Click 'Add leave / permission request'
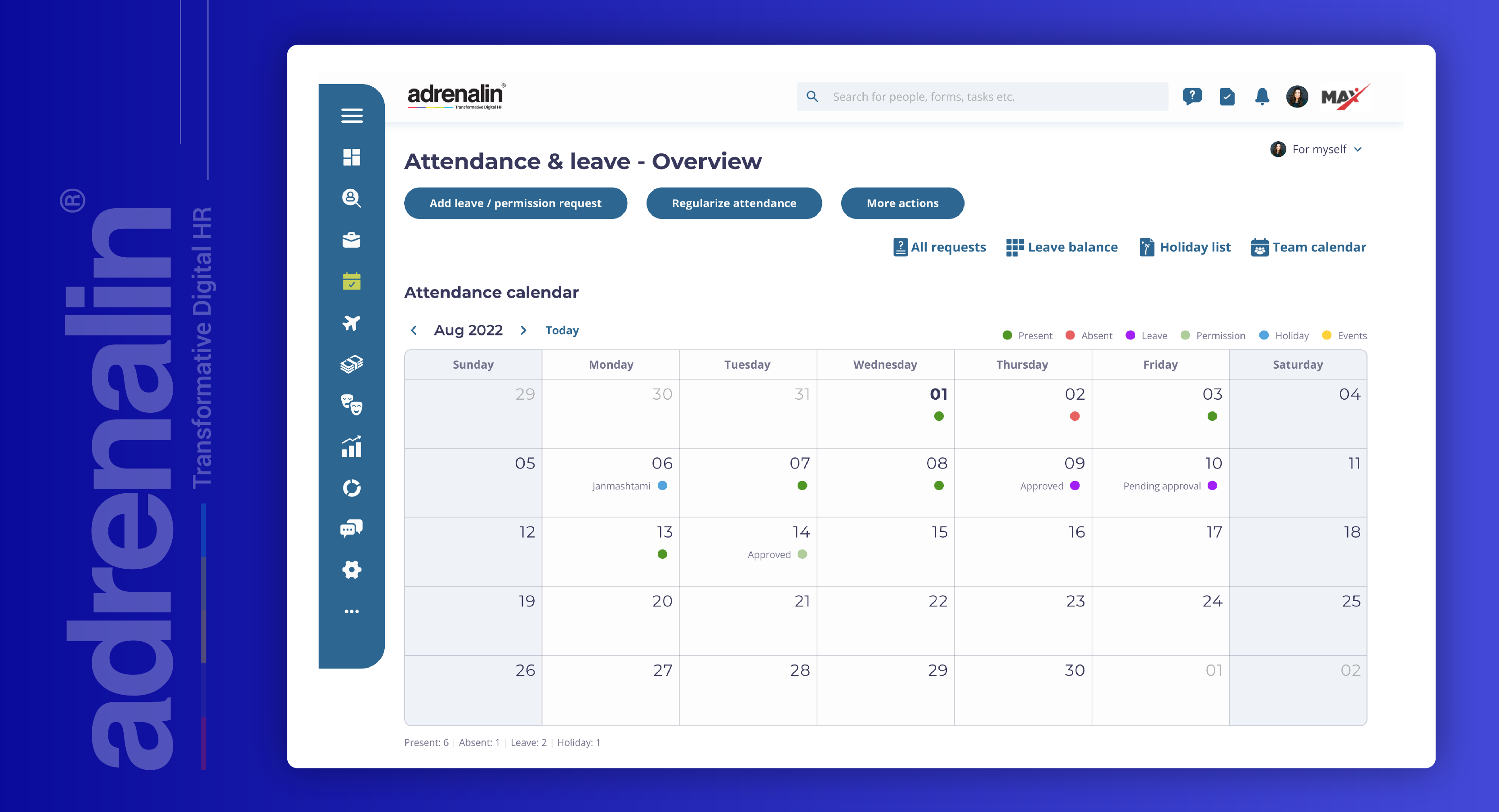 pos(515,203)
